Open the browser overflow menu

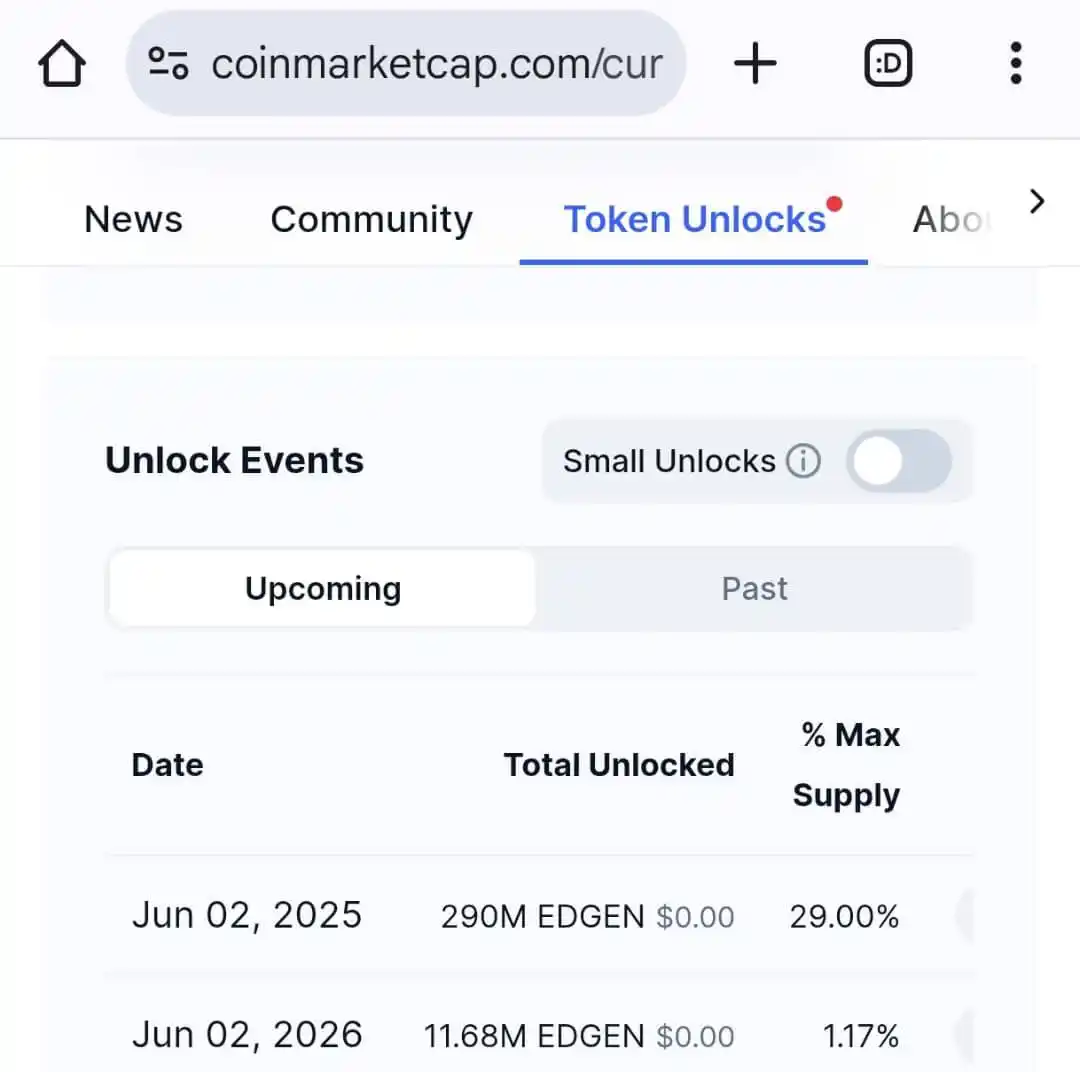1015,62
